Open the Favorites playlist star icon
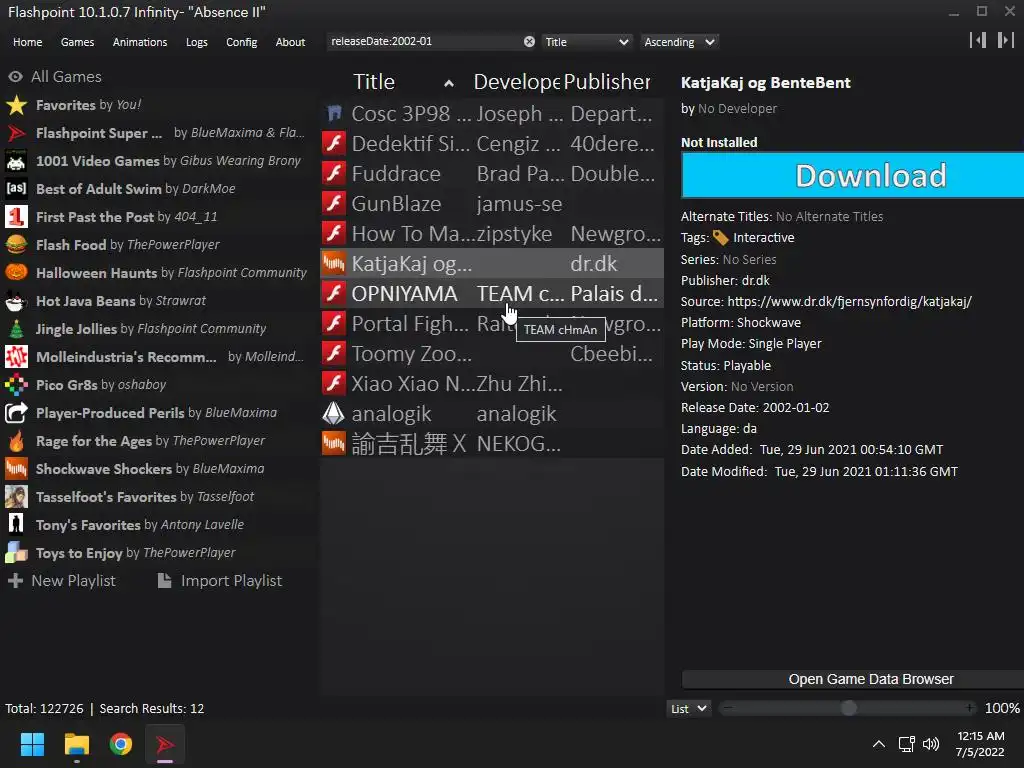This screenshot has height=768, width=1024. tap(16, 105)
